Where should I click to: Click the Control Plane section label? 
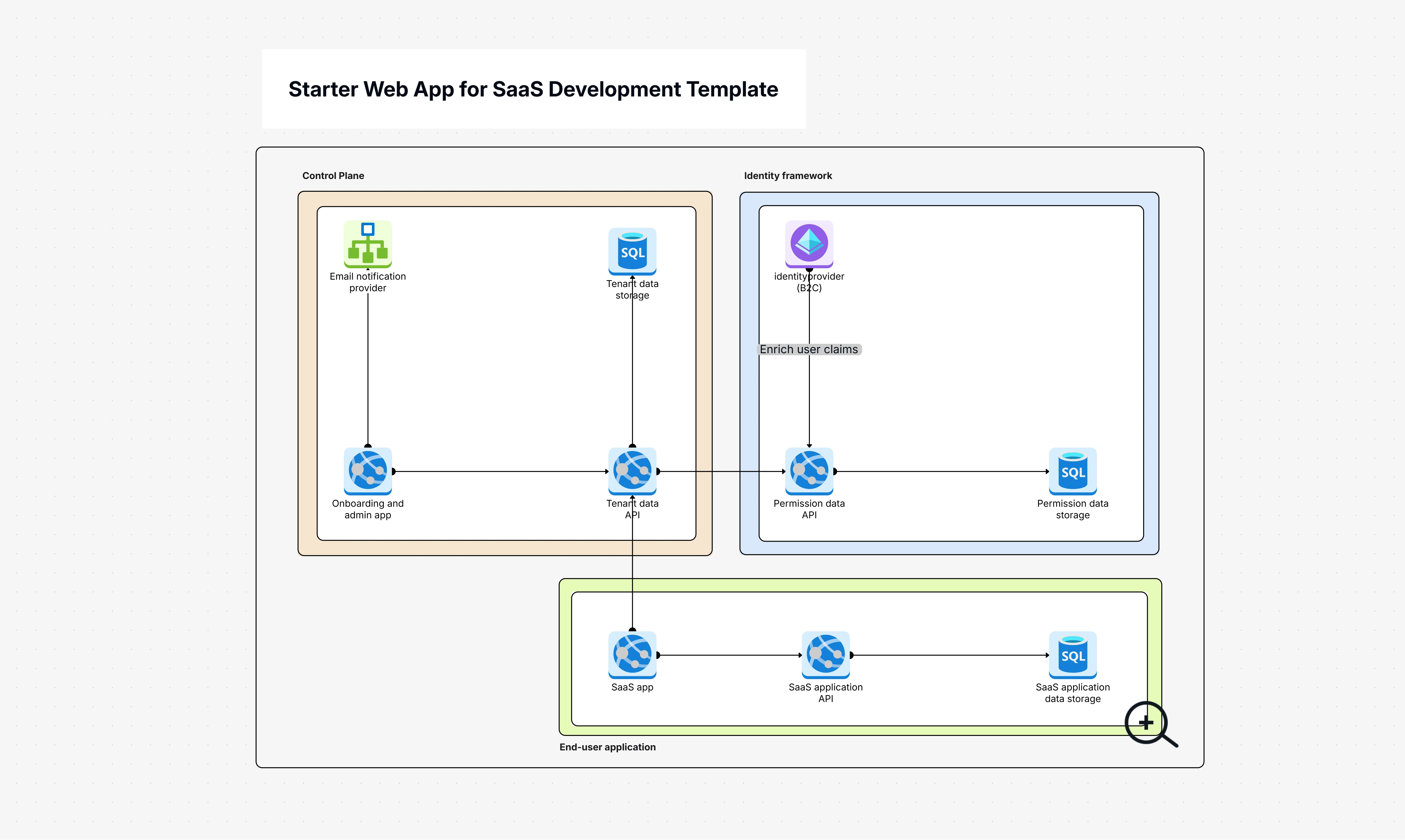click(x=333, y=176)
